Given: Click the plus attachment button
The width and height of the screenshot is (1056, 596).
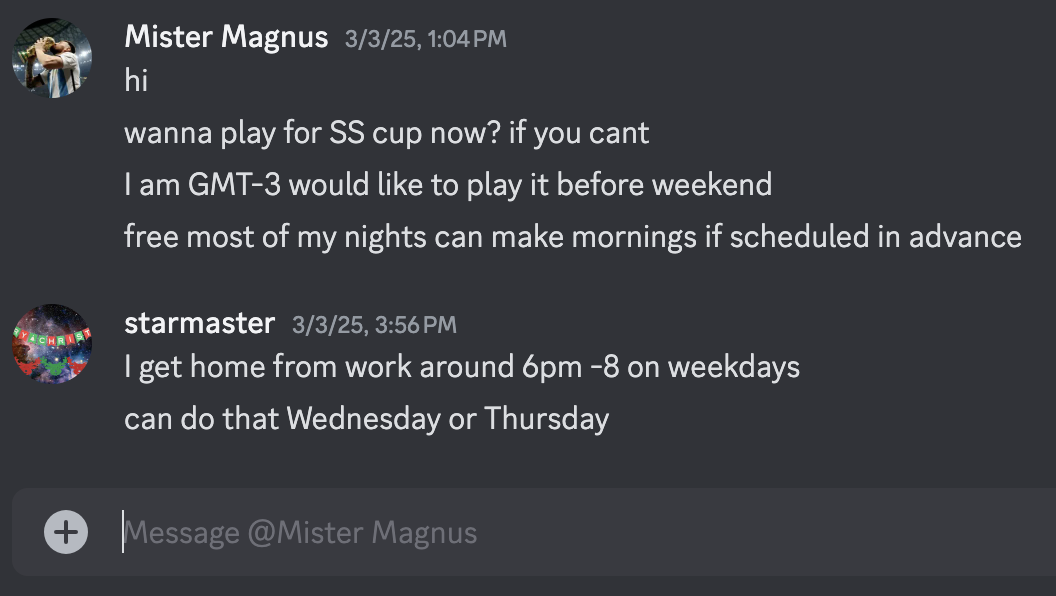Looking at the screenshot, I should 66,532.
